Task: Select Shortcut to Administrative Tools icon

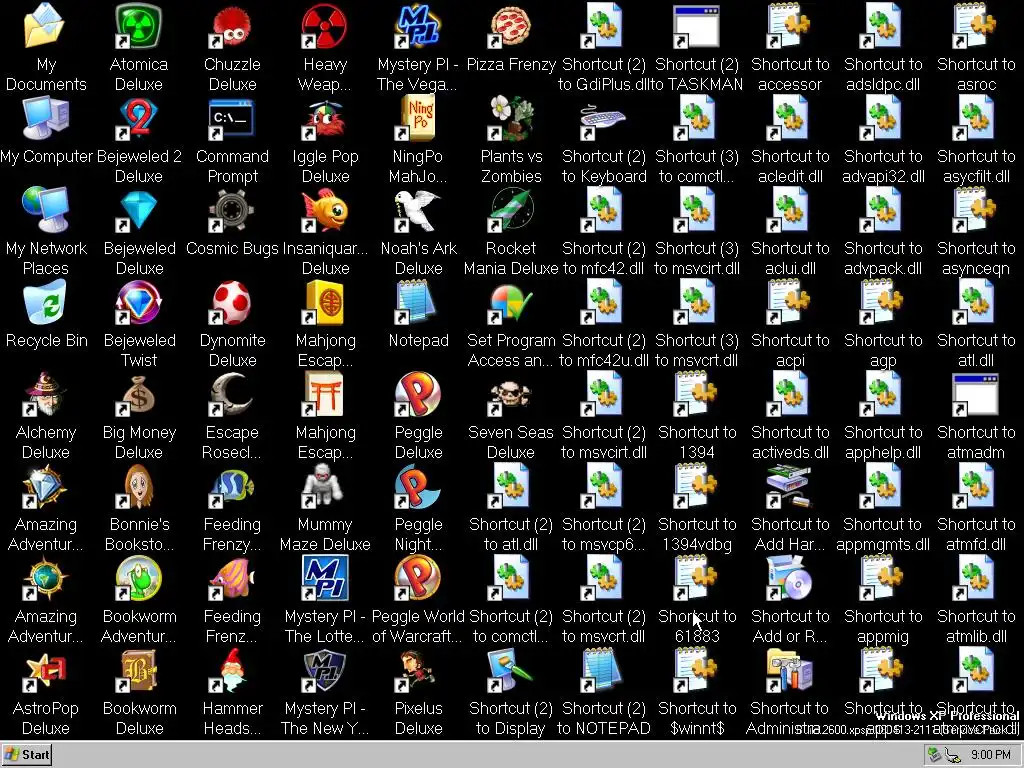Action: [790, 670]
